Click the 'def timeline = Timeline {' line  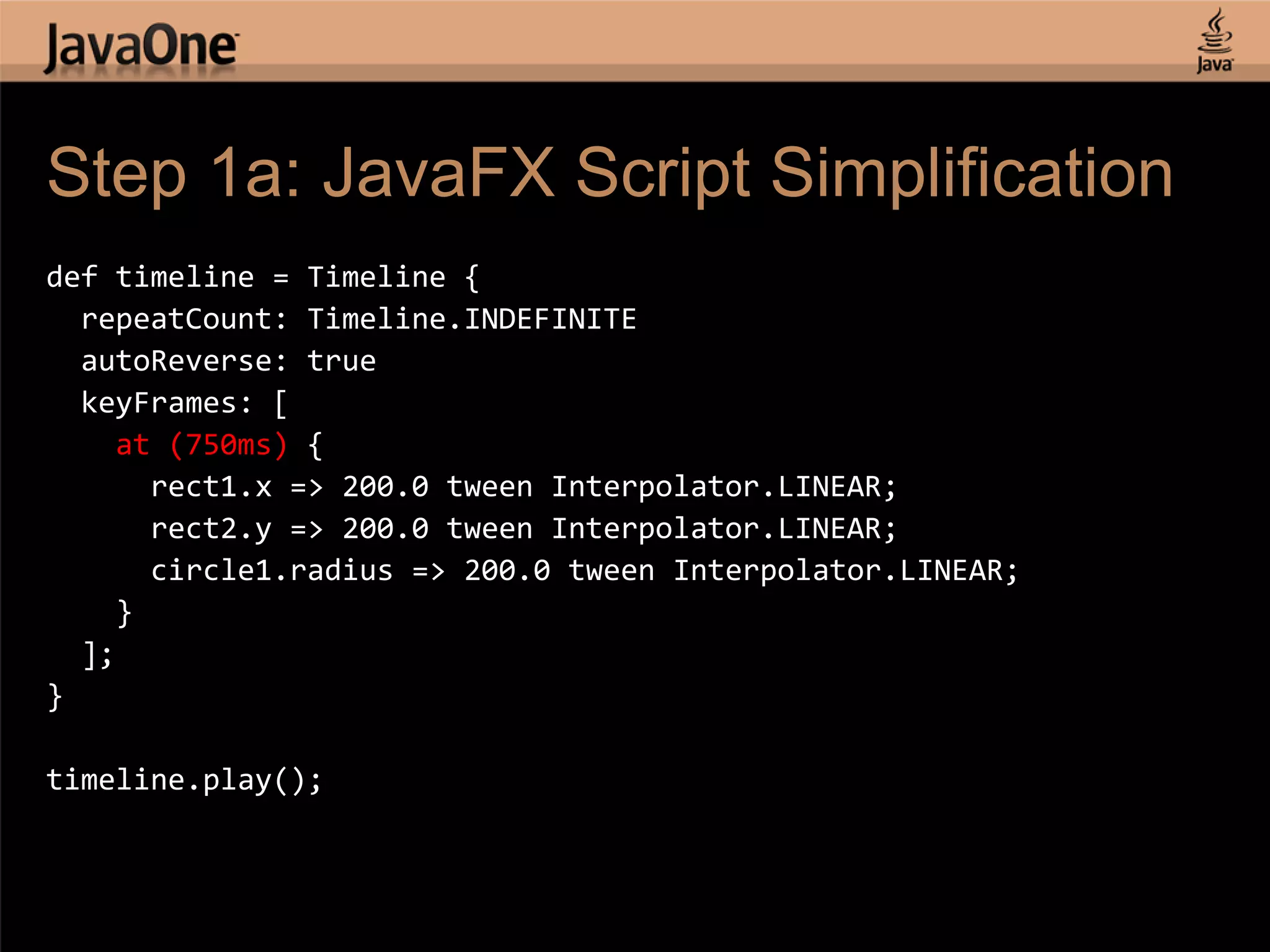[x=263, y=277]
